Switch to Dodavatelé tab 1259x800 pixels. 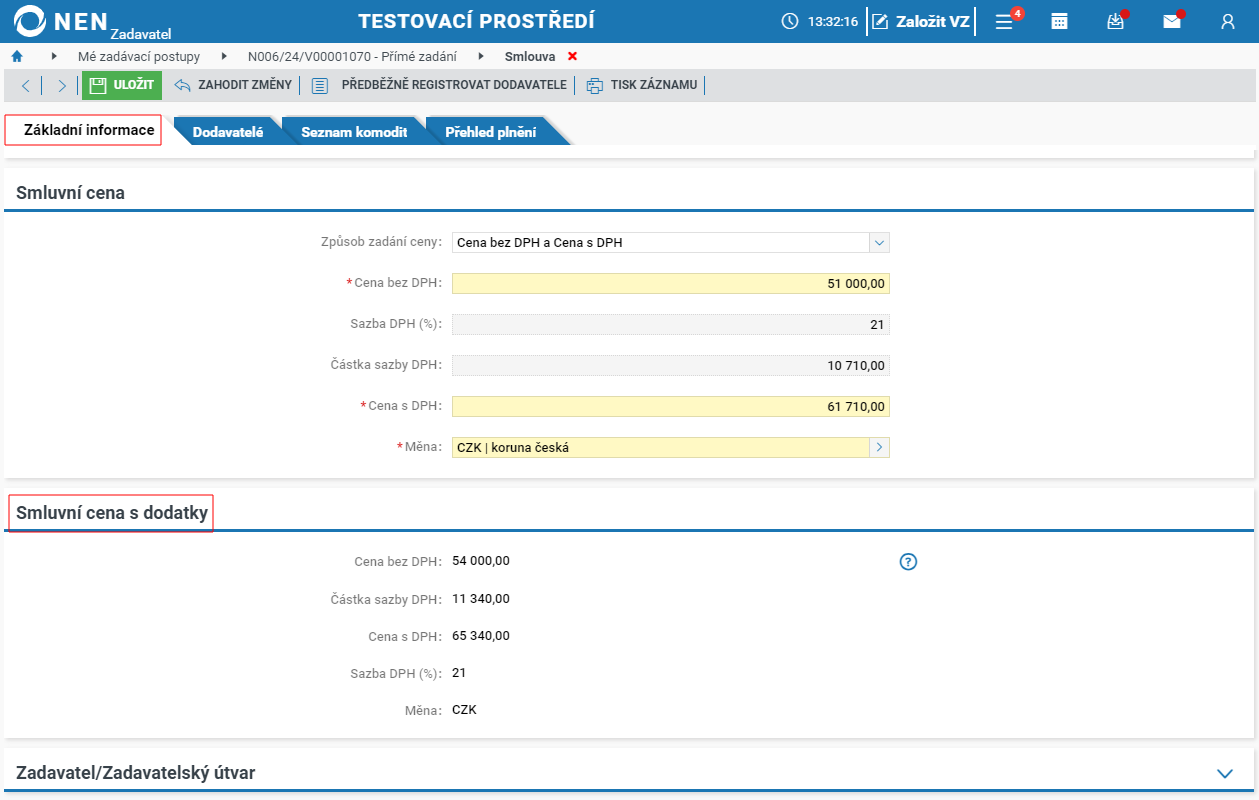pyautogui.click(x=228, y=132)
